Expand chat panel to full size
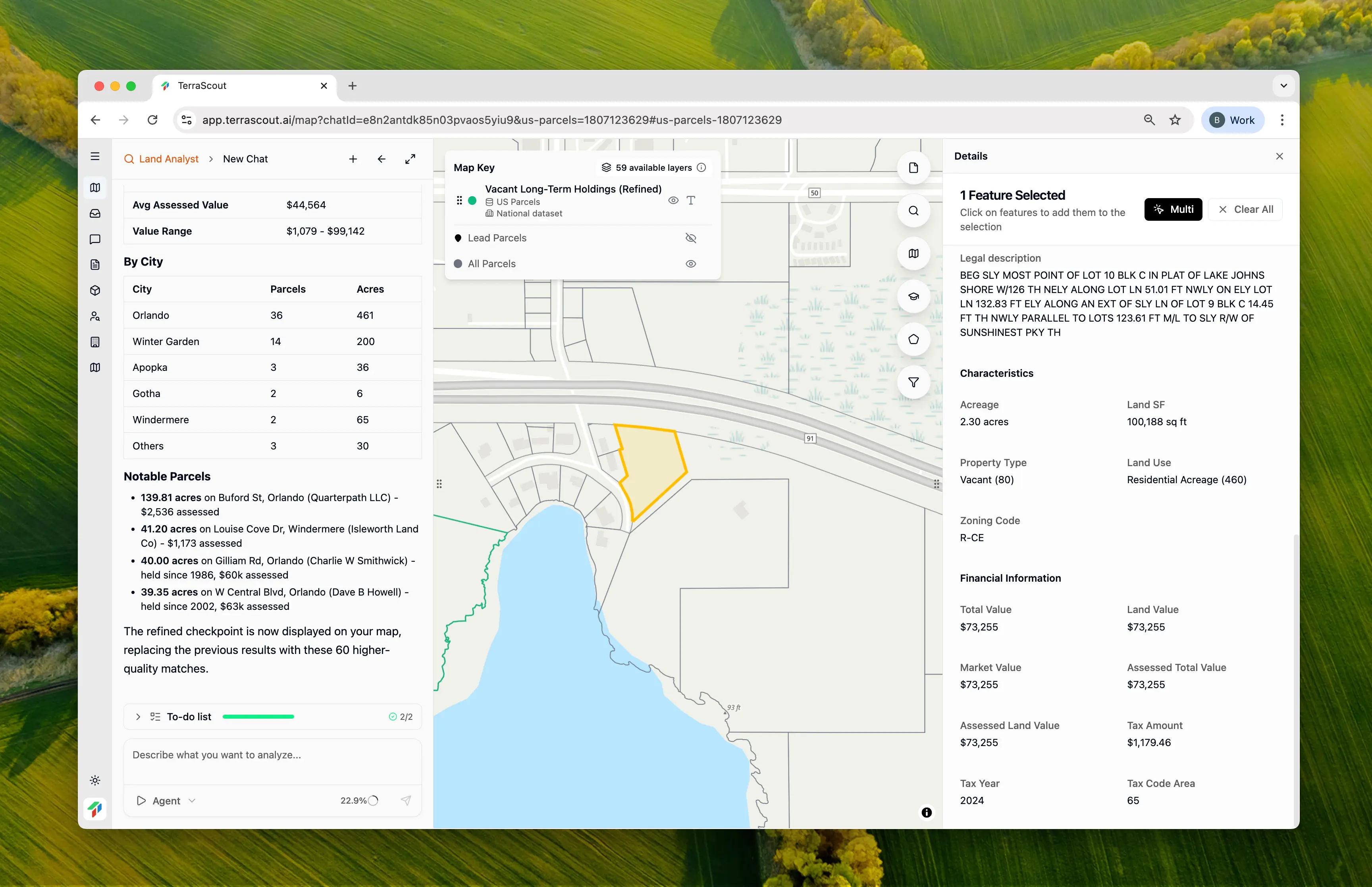Screen dimensions: 1372x887 pos(410,159)
